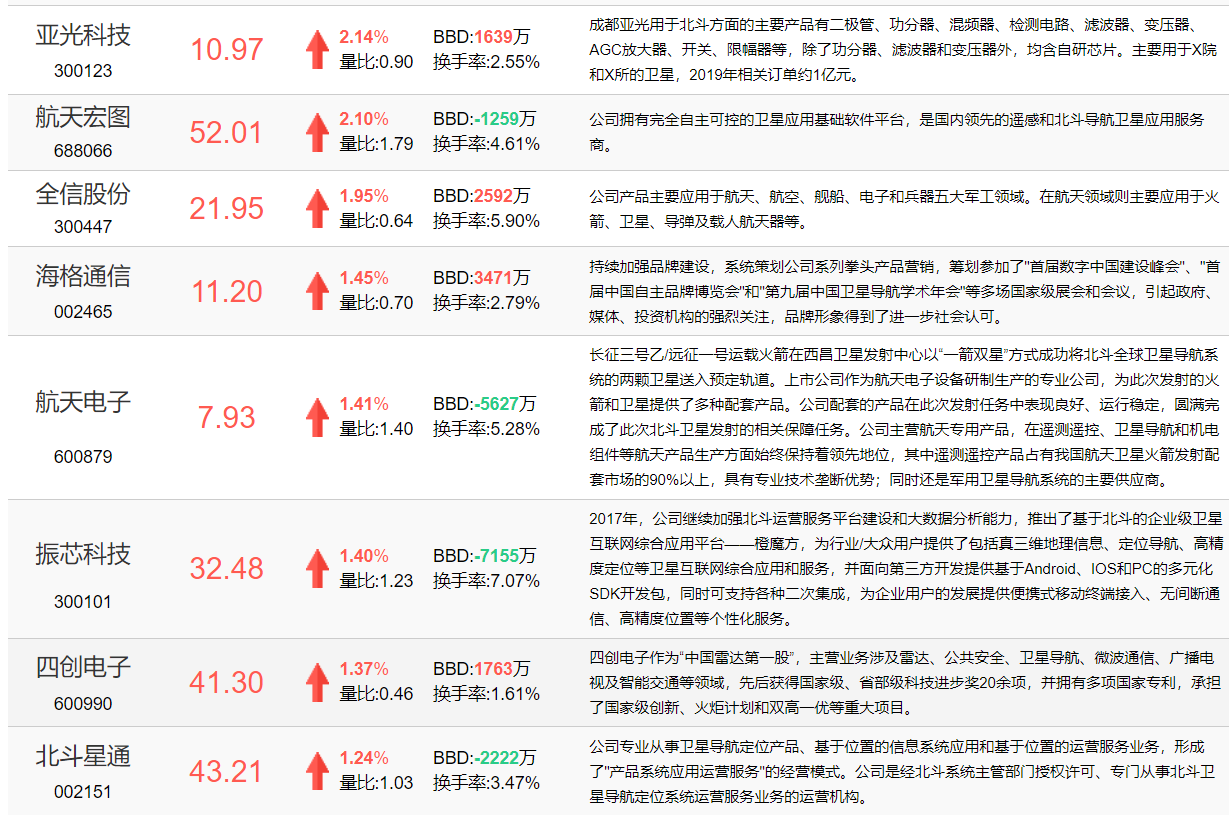Image resolution: width=1229 pixels, height=815 pixels.
Task: Click the price 41.30
Action: click(x=227, y=682)
